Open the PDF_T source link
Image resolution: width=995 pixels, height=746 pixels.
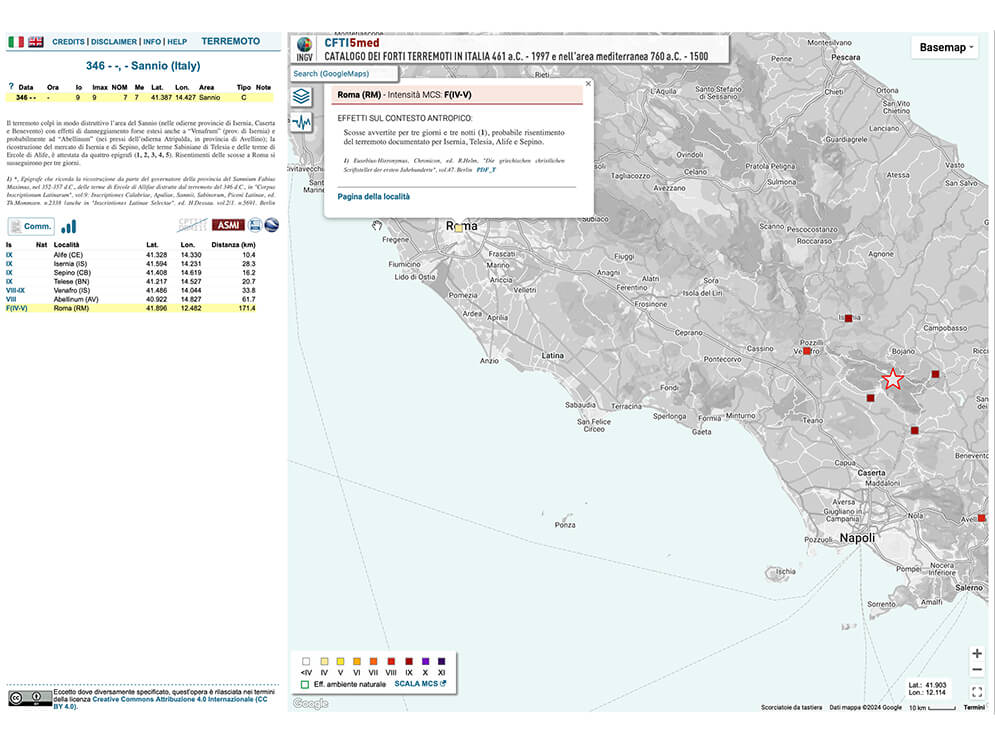pyautogui.click(x=485, y=170)
